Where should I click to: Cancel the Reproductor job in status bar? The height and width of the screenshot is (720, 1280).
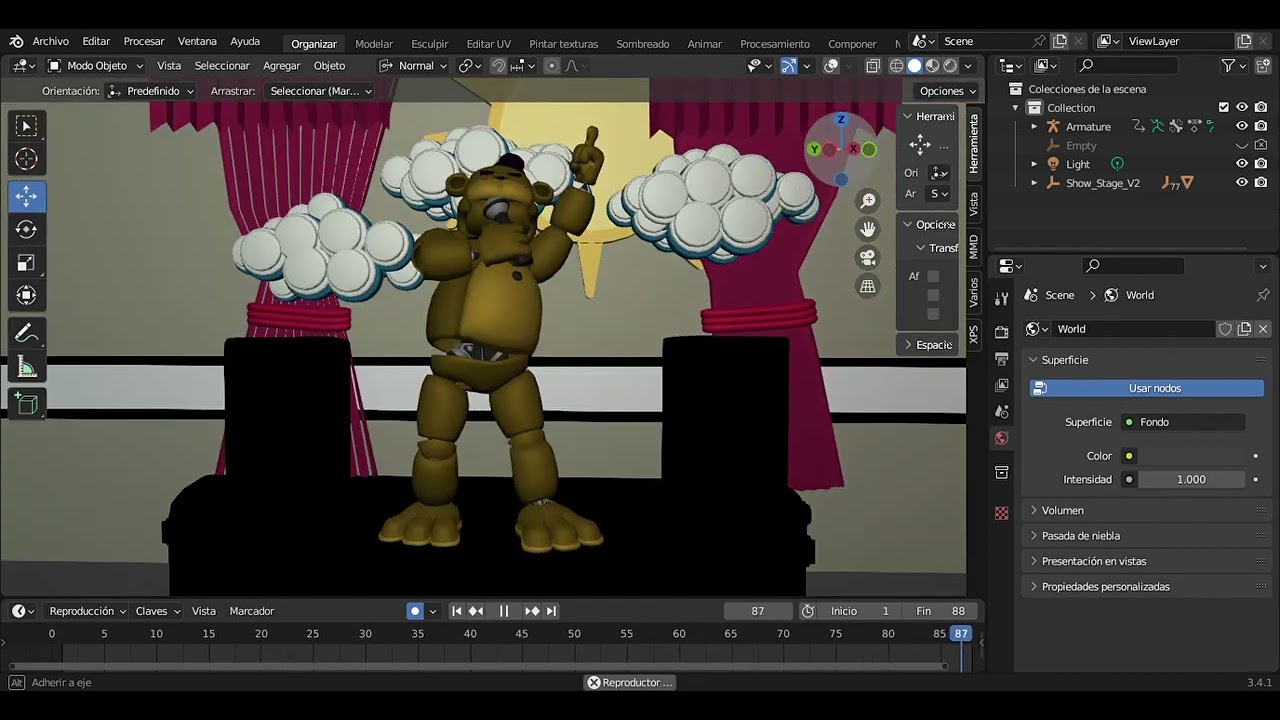tap(594, 682)
